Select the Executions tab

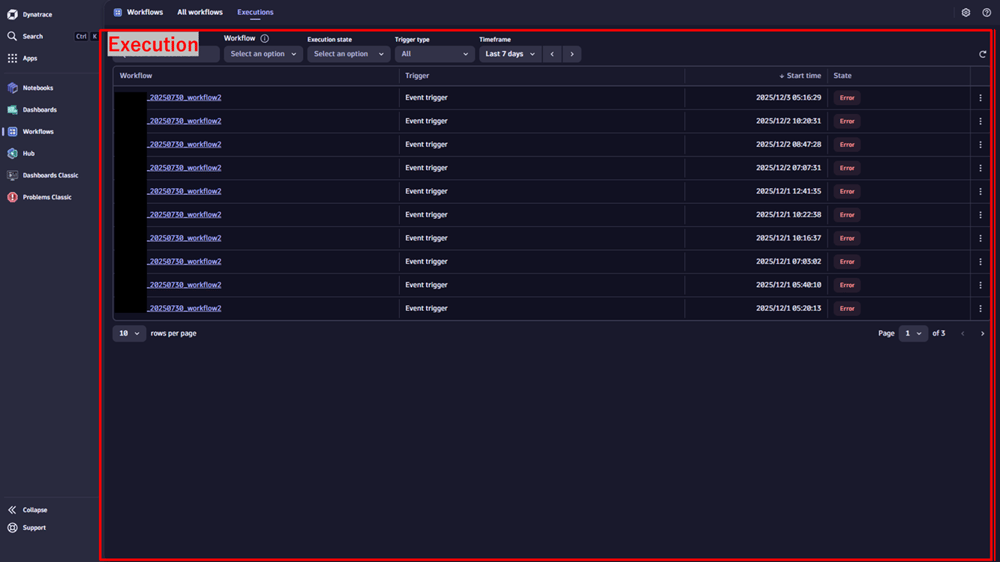255,13
